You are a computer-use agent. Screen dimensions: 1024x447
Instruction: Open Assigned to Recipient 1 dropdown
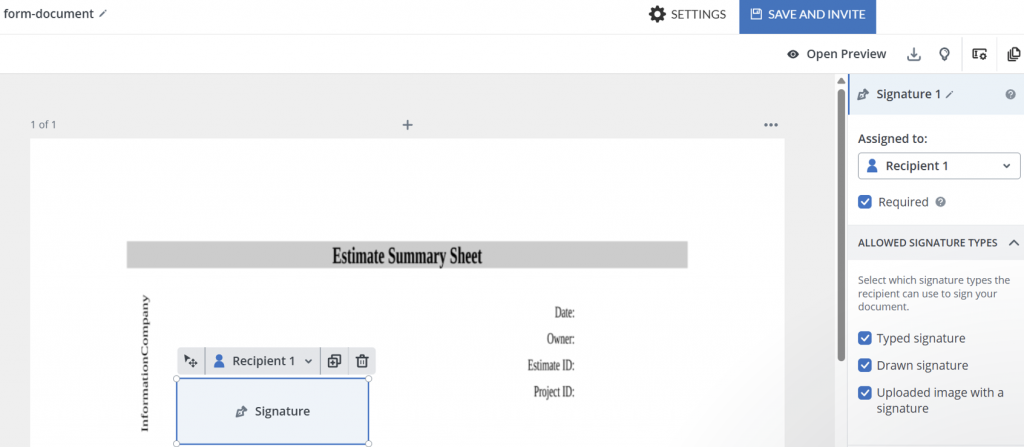pos(939,166)
